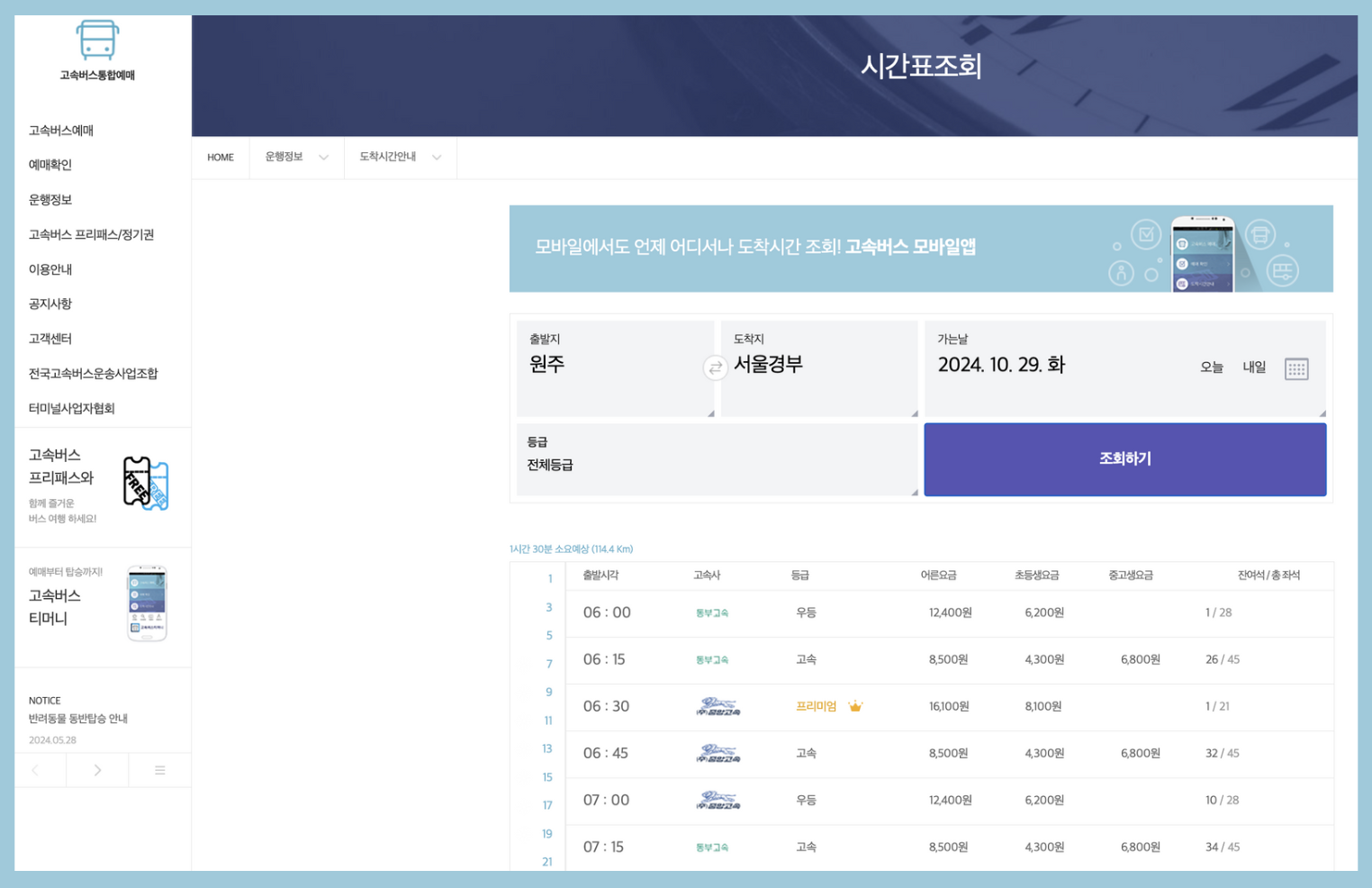Click seat count 32 / 45
1372x888 pixels.
[x=1223, y=753]
